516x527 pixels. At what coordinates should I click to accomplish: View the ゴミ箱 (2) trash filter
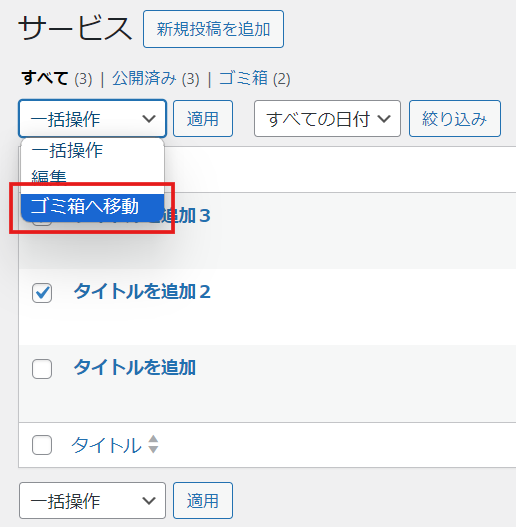pos(254,79)
